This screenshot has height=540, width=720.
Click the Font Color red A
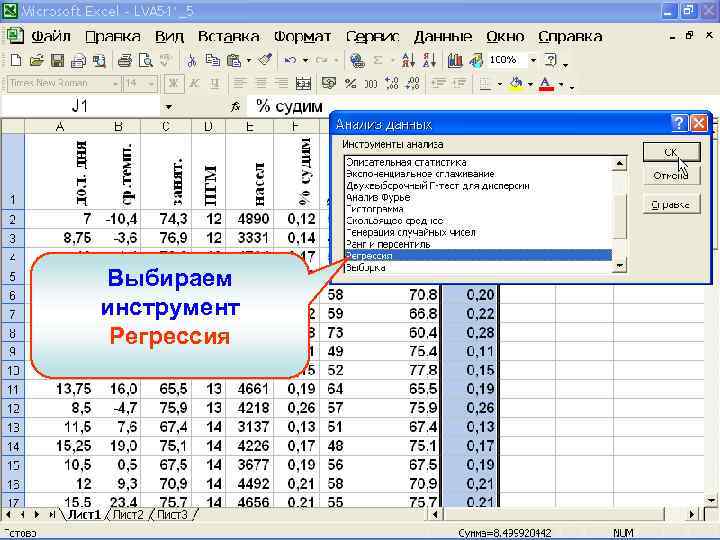point(546,84)
